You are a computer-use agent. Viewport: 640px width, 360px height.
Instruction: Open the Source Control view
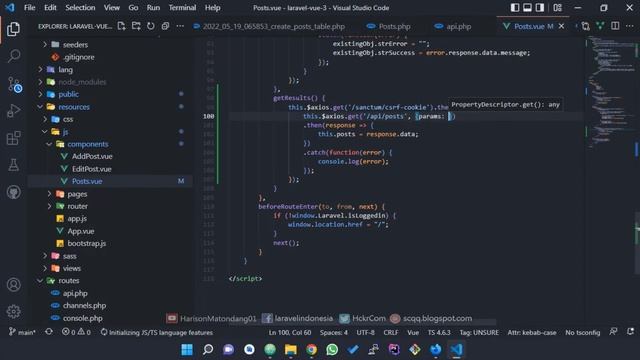point(14,84)
